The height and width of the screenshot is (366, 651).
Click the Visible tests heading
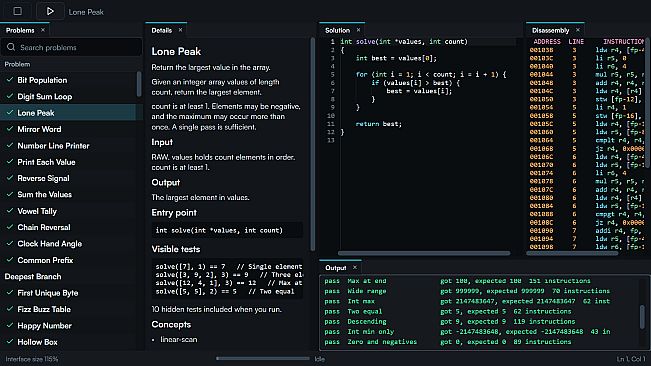tap(176, 249)
